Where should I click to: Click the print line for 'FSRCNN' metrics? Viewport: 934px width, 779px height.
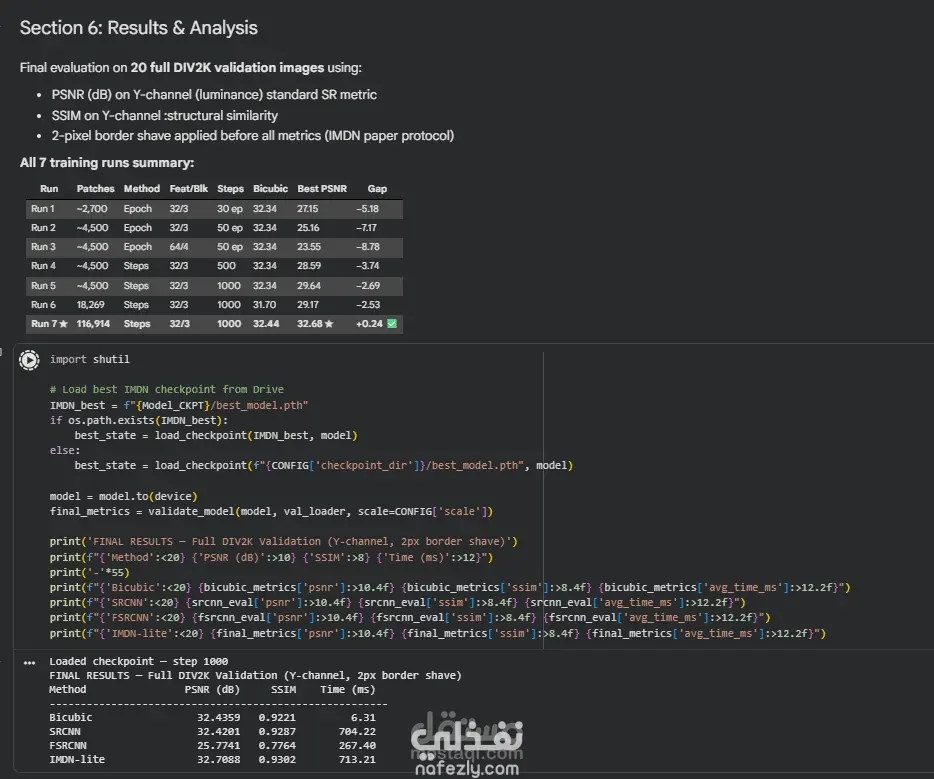click(x=410, y=618)
